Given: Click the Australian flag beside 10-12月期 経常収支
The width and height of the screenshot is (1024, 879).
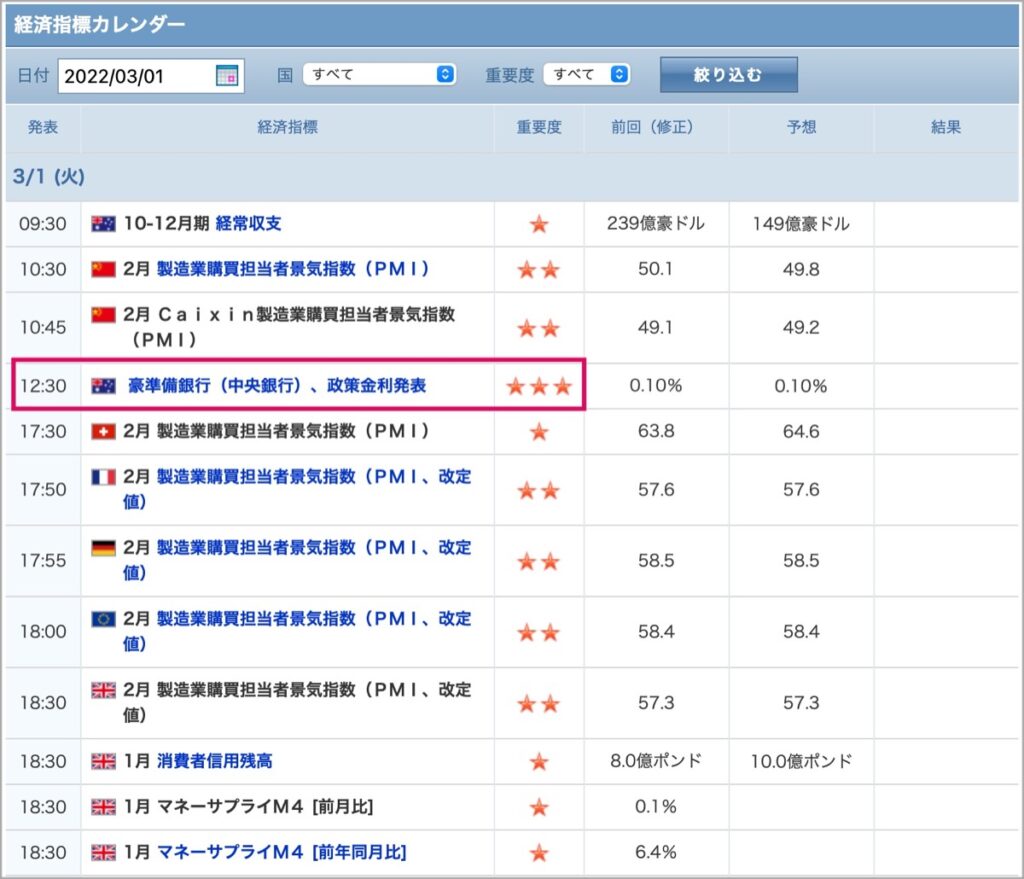Looking at the screenshot, I should coord(103,224).
